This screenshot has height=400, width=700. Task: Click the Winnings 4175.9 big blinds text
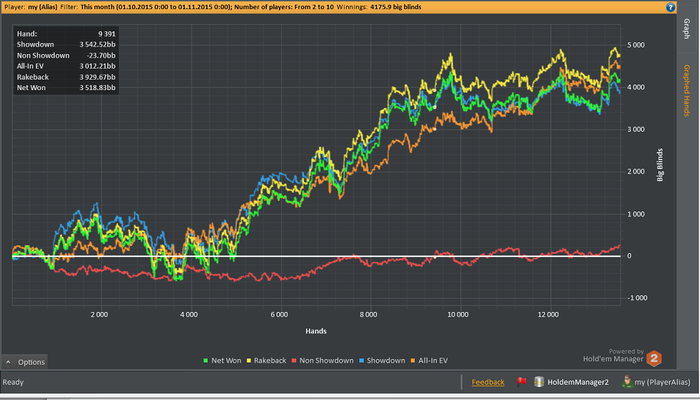point(379,7)
